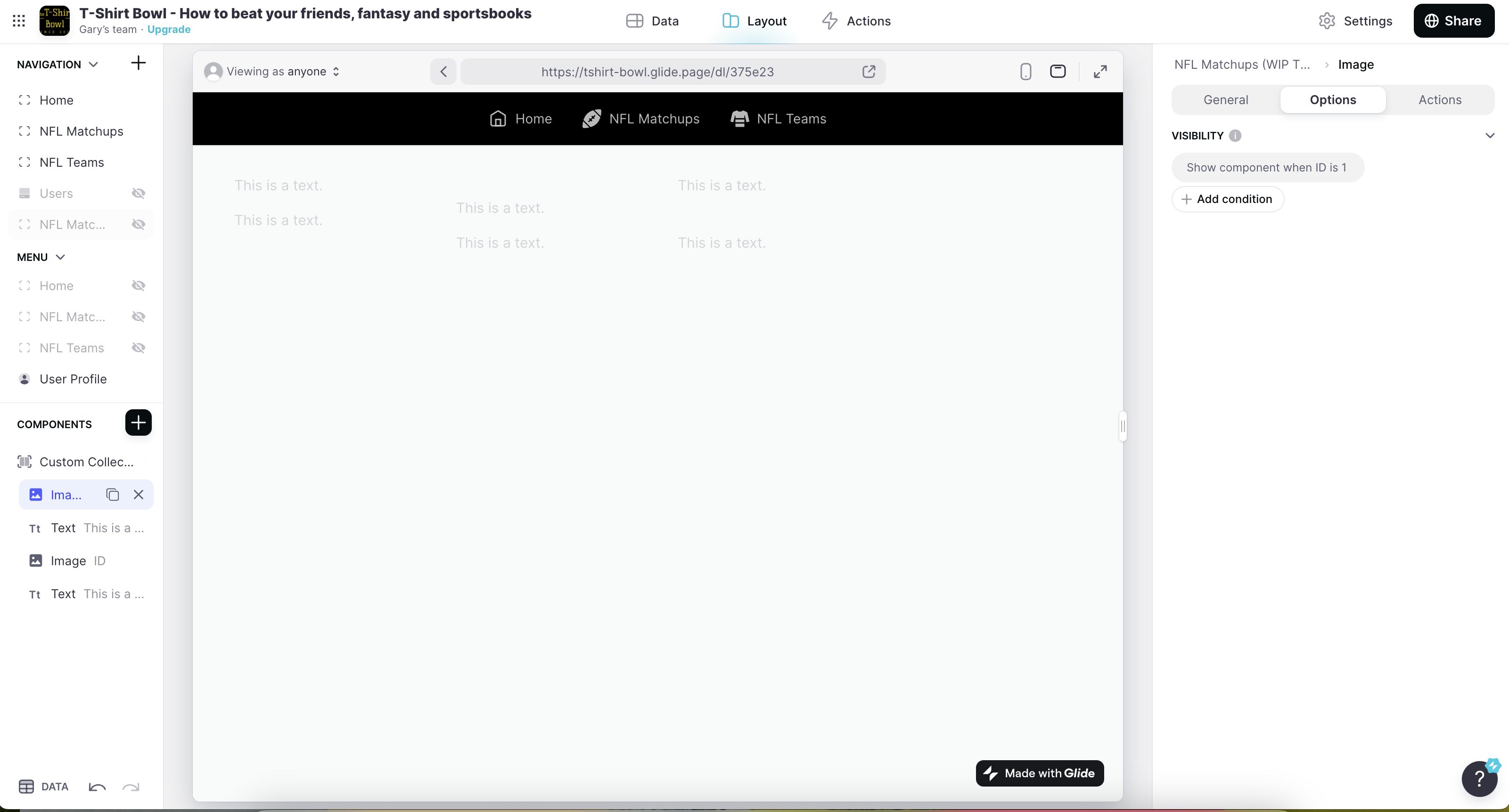Duplicate the selected Image component
The height and width of the screenshot is (812, 1509).
(x=113, y=495)
